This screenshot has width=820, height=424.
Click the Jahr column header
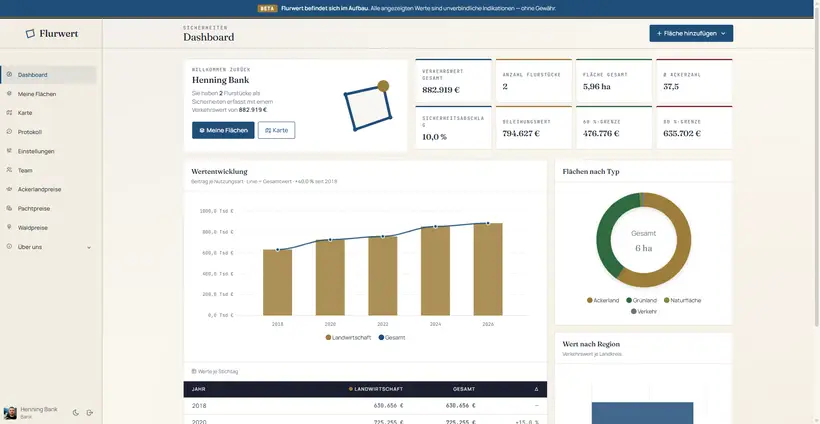click(199, 389)
